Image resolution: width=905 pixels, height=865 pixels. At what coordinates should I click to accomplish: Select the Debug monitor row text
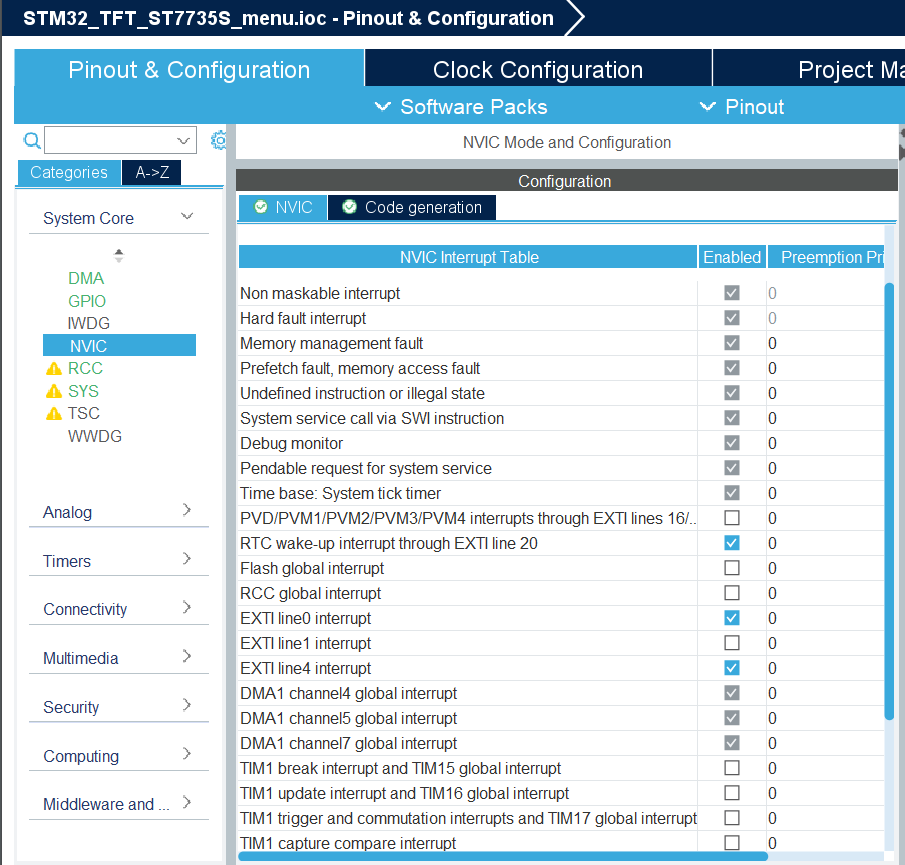[x=291, y=443]
